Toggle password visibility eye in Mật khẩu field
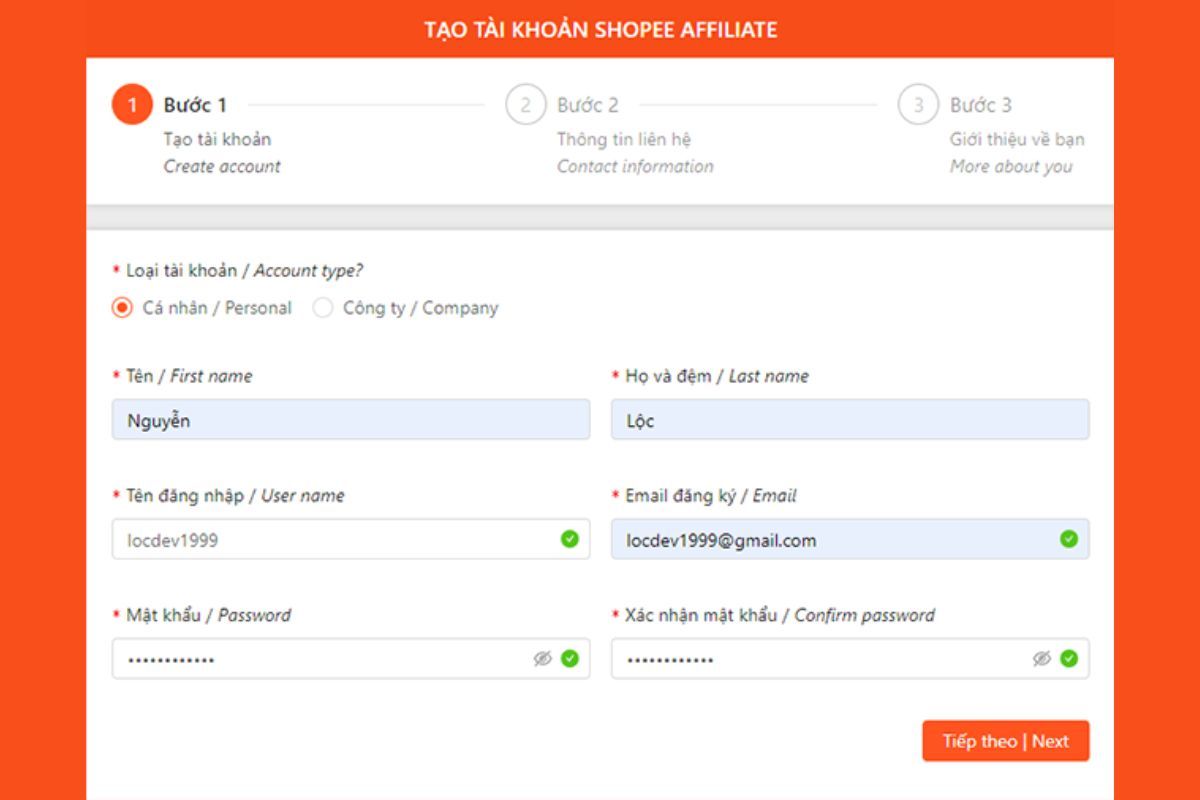This screenshot has height=800, width=1200. click(x=543, y=659)
